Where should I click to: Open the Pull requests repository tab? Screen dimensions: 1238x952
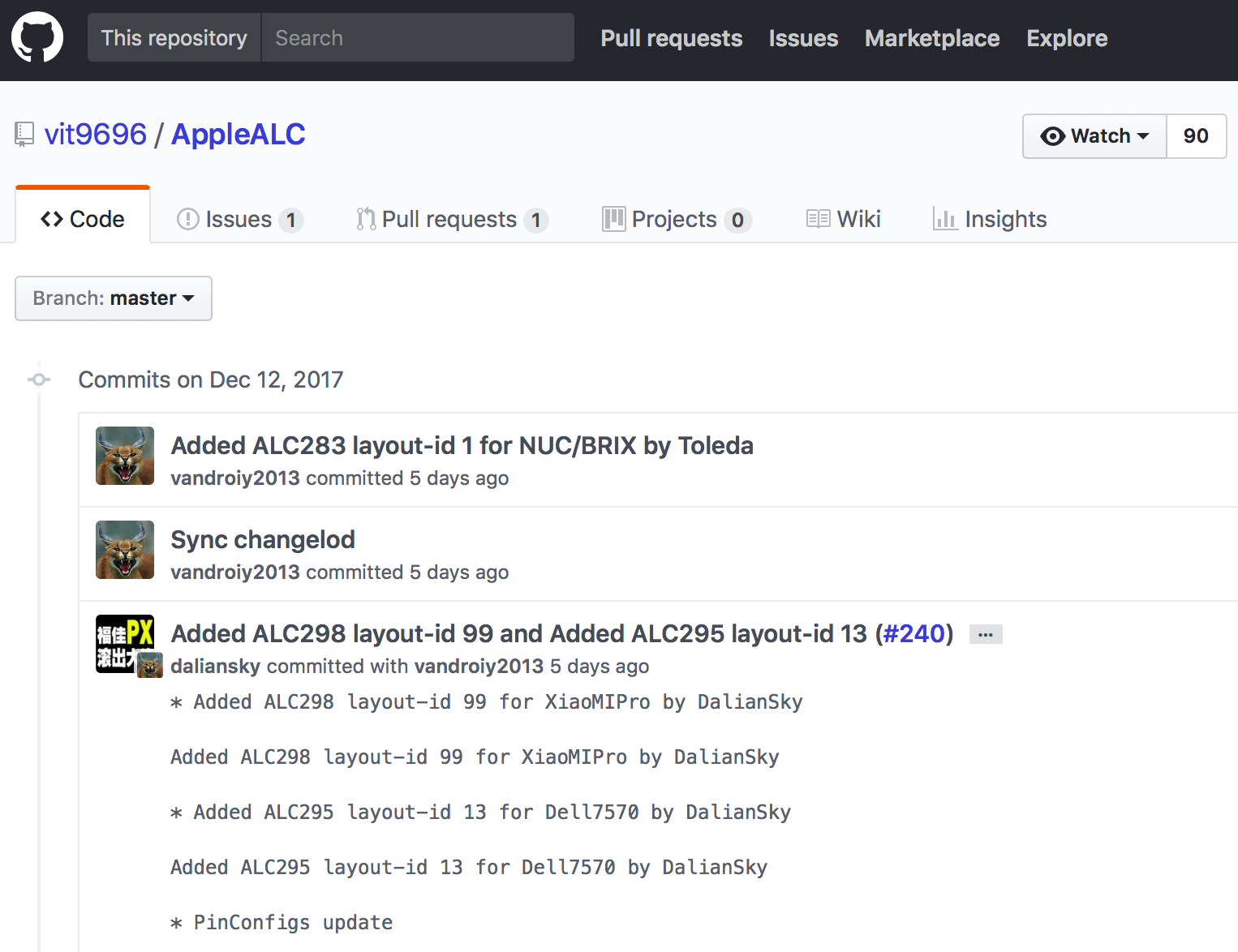pyautogui.click(x=453, y=219)
